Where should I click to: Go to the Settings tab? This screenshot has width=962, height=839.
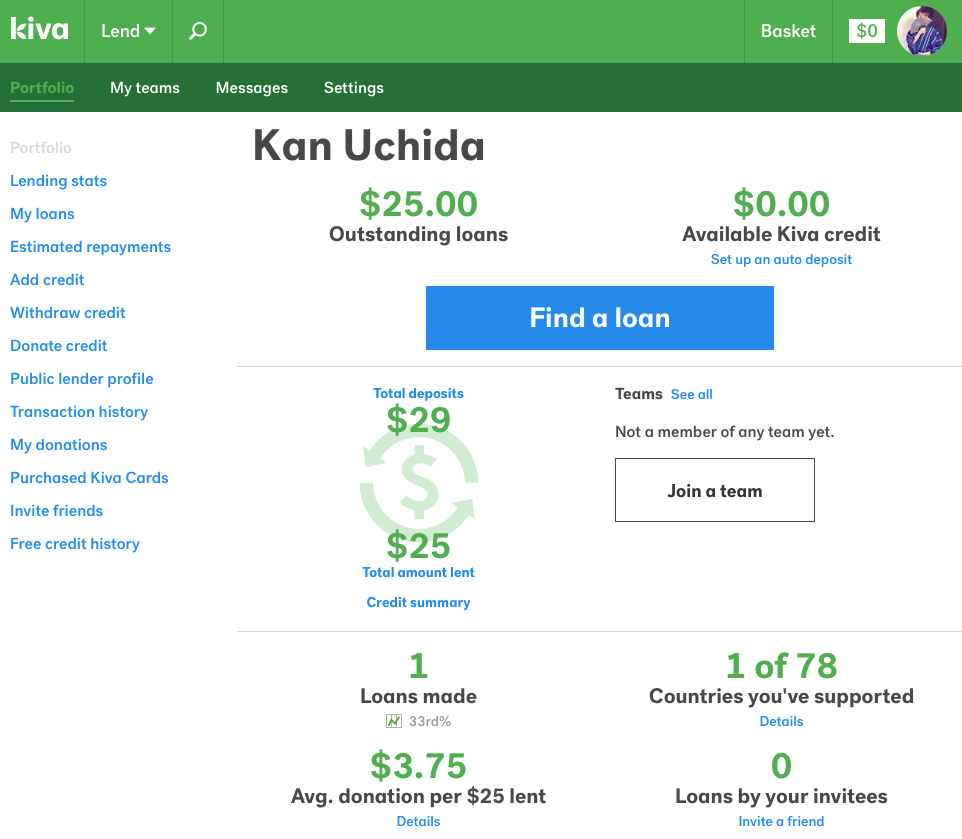353,88
